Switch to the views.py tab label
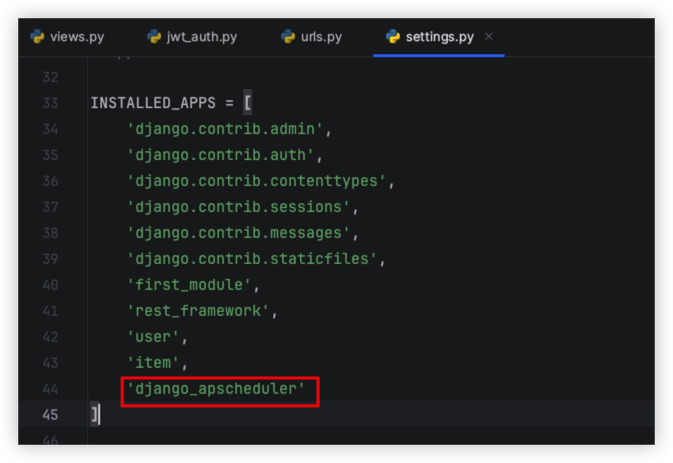Screen dimensions: 673x463 76,37
